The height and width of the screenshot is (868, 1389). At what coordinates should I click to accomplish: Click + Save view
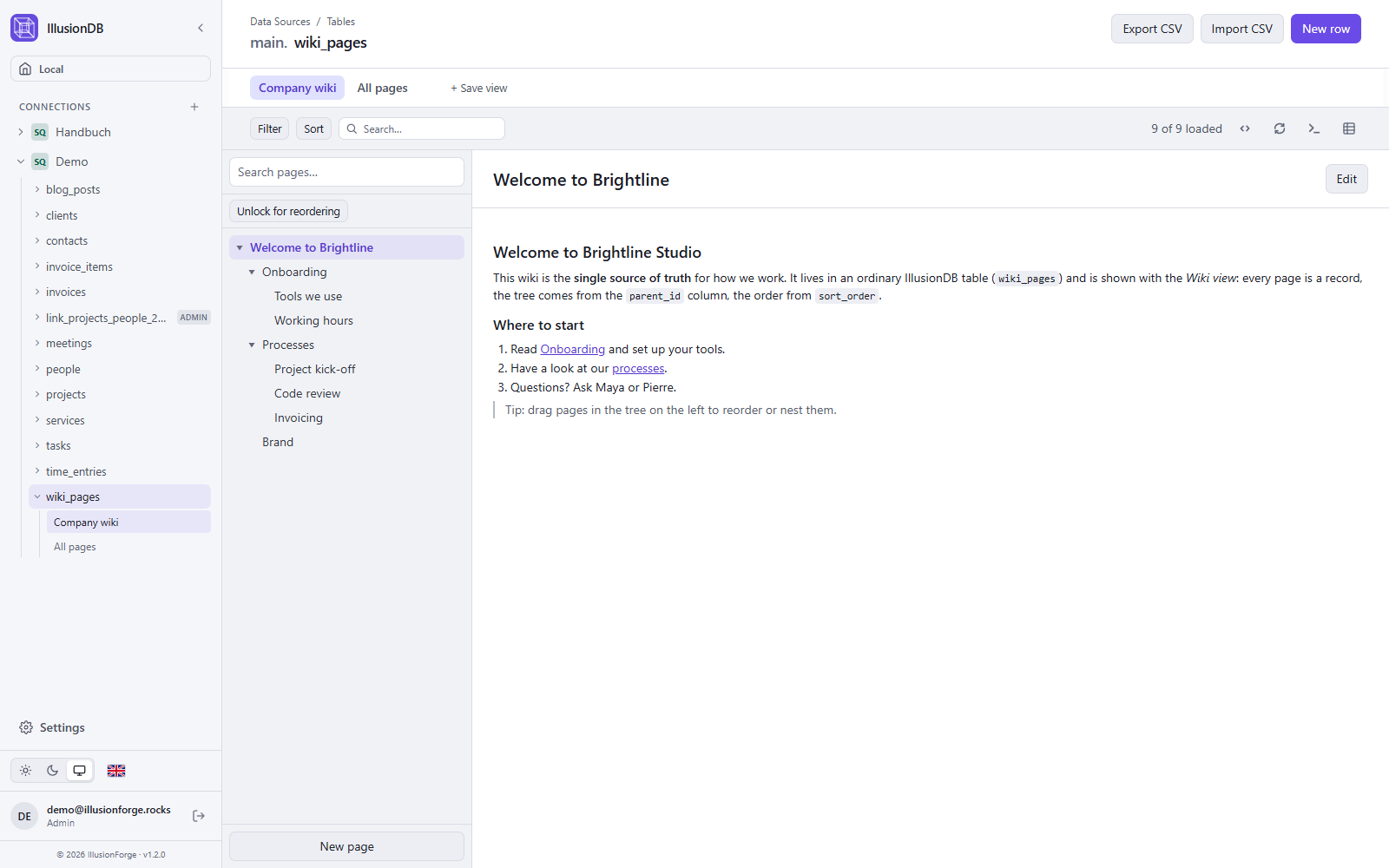pos(479,88)
